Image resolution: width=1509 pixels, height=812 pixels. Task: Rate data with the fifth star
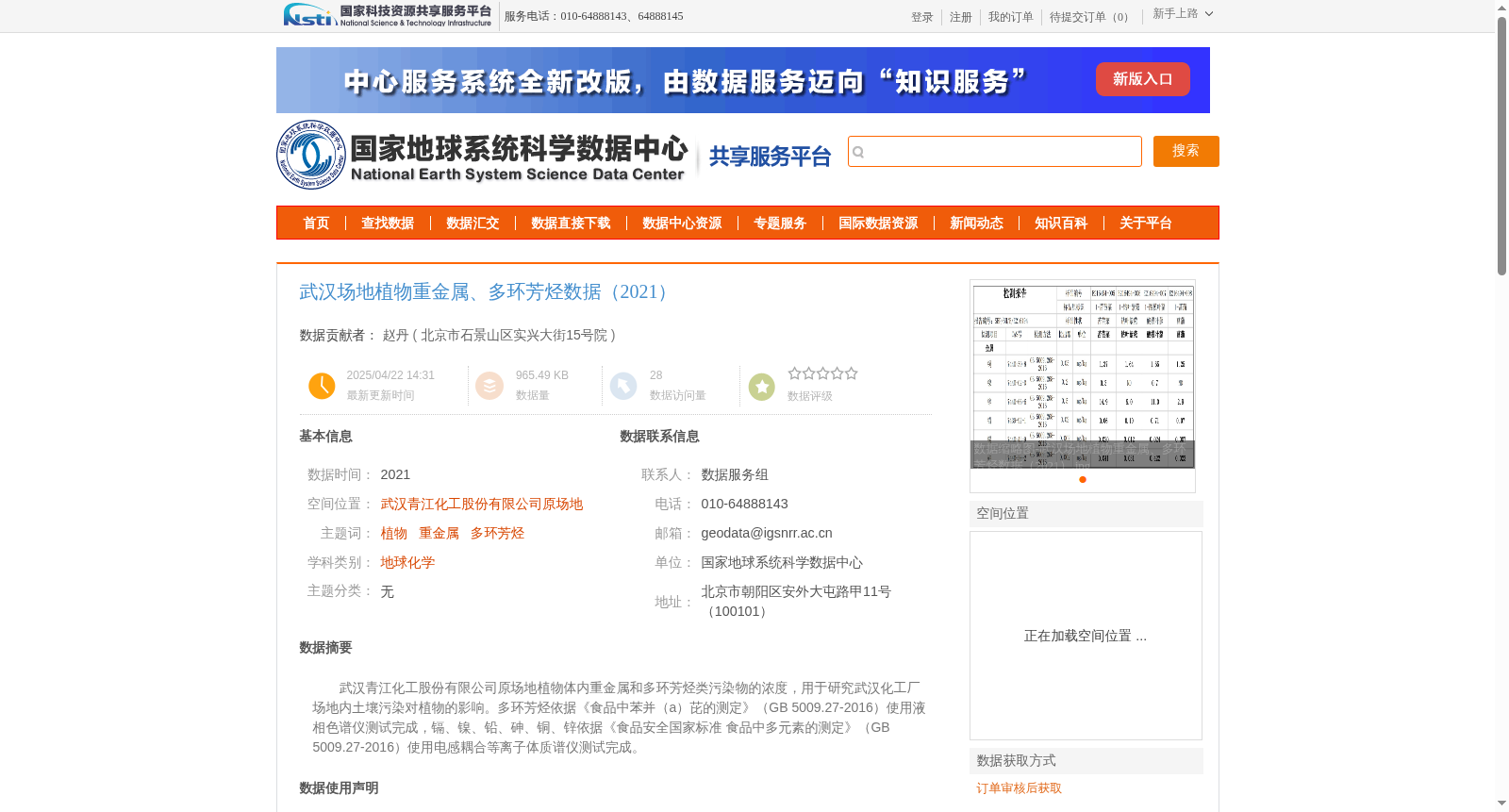[x=852, y=373]
